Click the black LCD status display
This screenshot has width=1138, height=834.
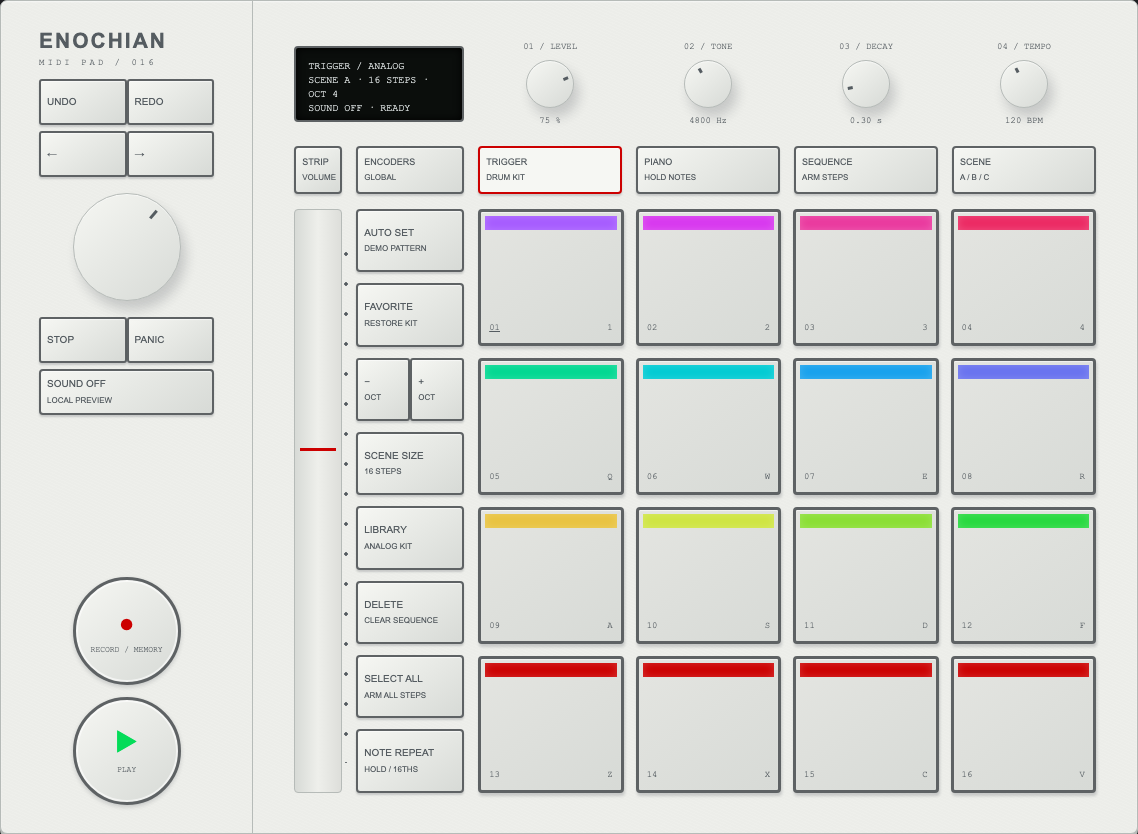click(x=379, y=84)
